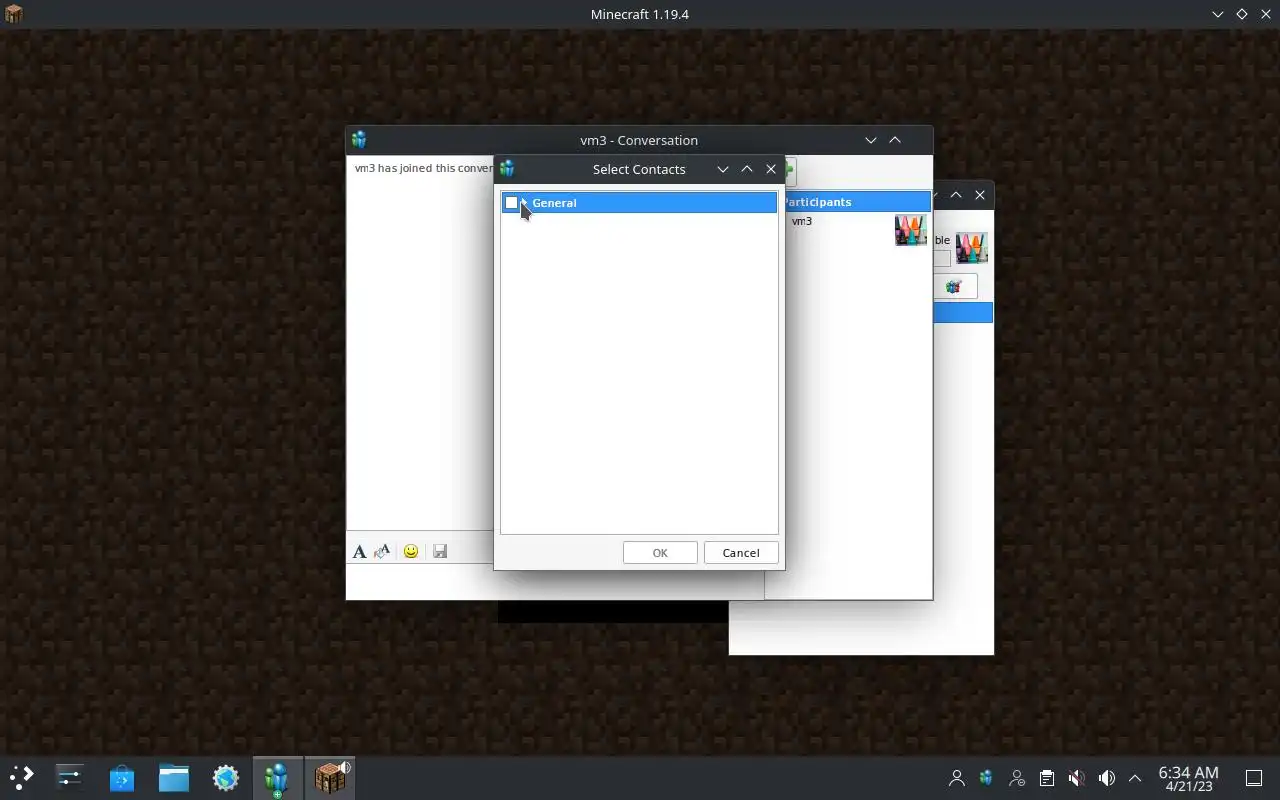Click vm3's crayon avatar in Participants
1280x800 pixels.
[x=911, y=230]
